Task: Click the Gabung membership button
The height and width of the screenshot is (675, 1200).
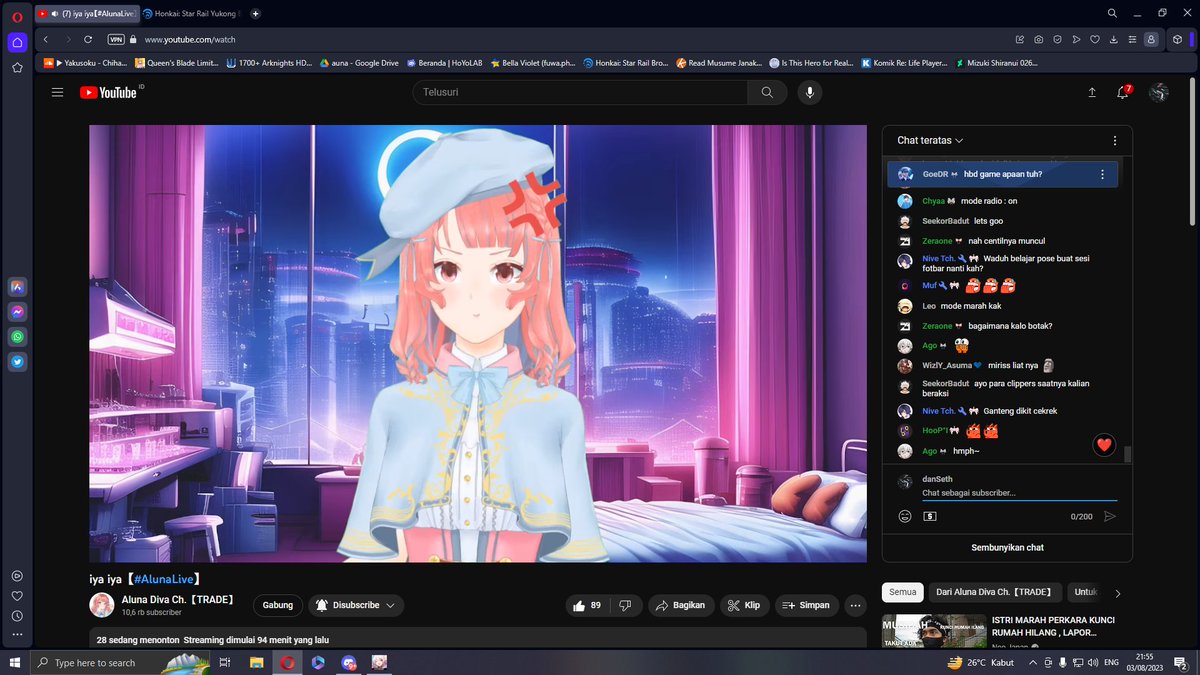Action: pyautogui.click(x=278, y=605)
